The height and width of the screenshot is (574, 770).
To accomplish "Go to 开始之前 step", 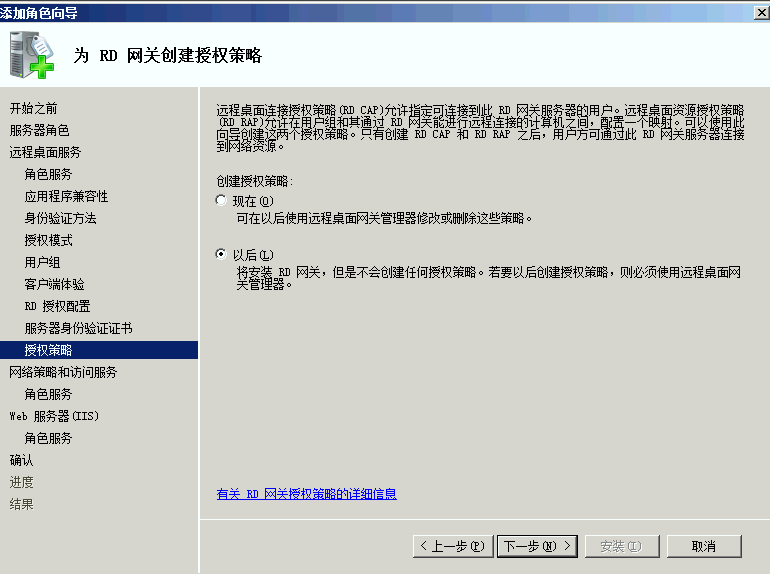I will 33,109.
